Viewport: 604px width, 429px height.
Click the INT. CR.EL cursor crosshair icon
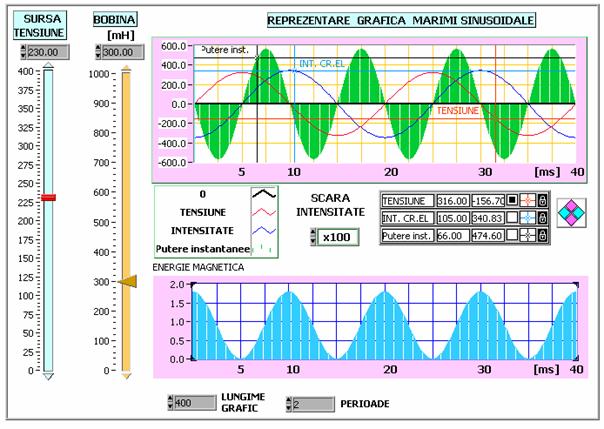528,218
